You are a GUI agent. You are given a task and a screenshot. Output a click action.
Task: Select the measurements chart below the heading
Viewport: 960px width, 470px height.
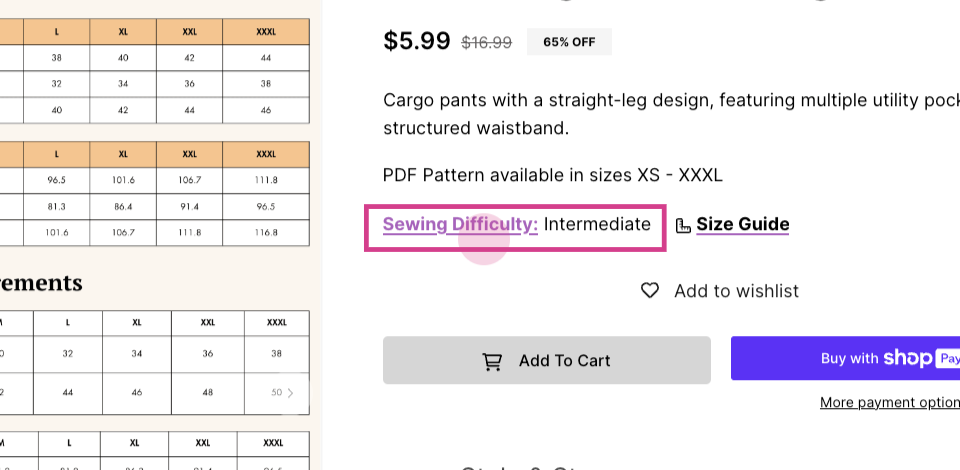point(155,362)
